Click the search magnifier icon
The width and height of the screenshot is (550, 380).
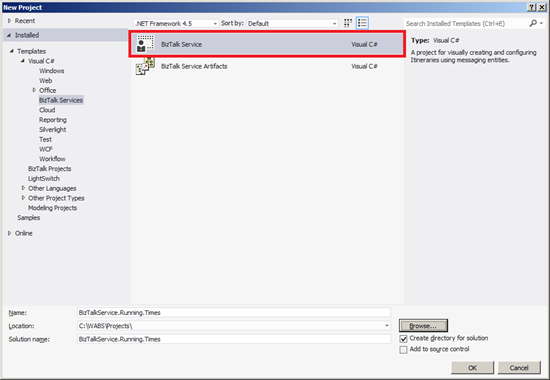[533, 23]
